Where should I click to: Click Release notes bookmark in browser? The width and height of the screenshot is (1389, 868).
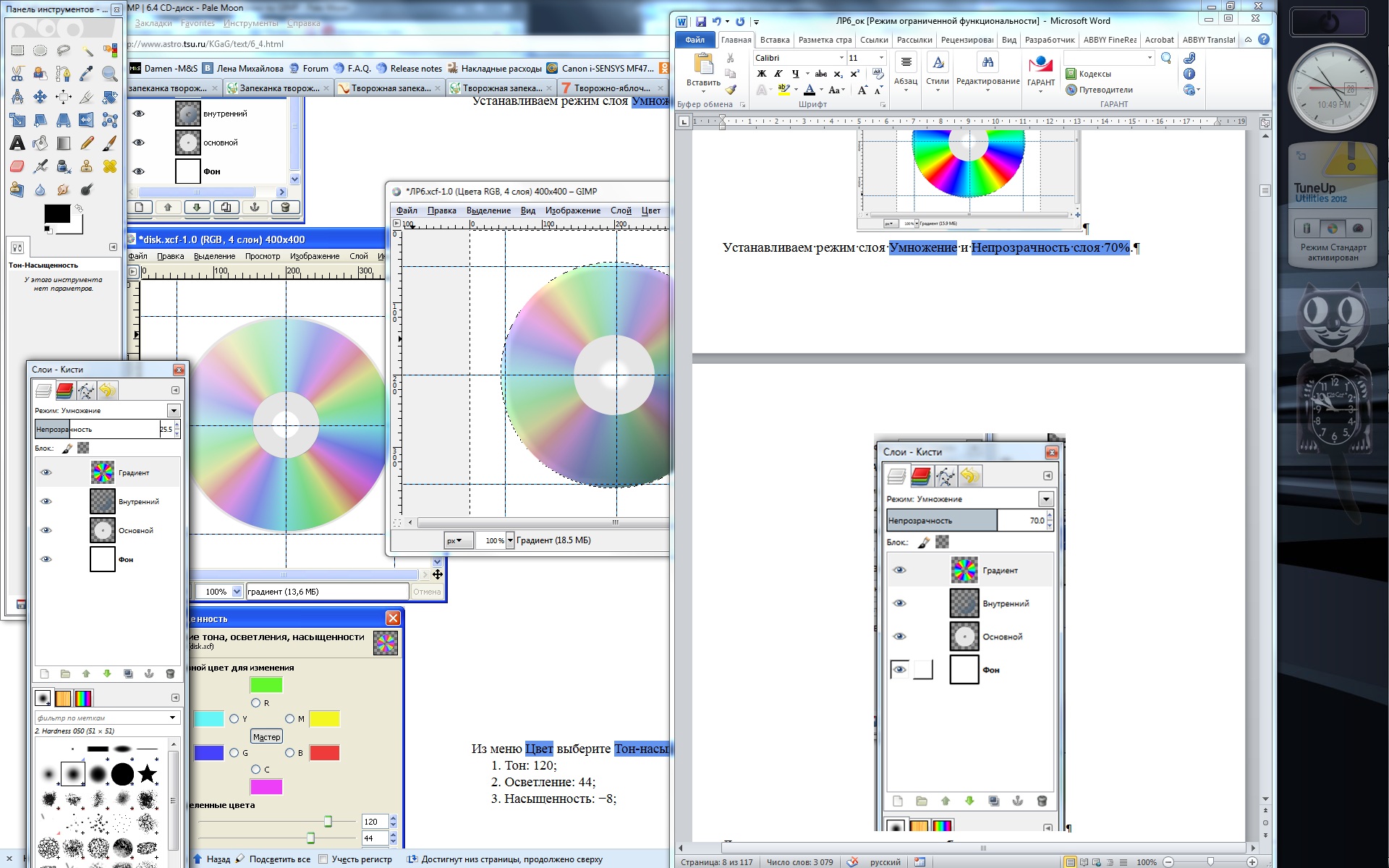pyautogui.click(x=409, y=69)
